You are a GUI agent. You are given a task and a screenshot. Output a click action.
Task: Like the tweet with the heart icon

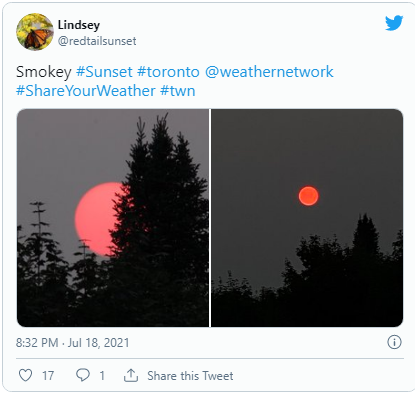pos(25,375)
